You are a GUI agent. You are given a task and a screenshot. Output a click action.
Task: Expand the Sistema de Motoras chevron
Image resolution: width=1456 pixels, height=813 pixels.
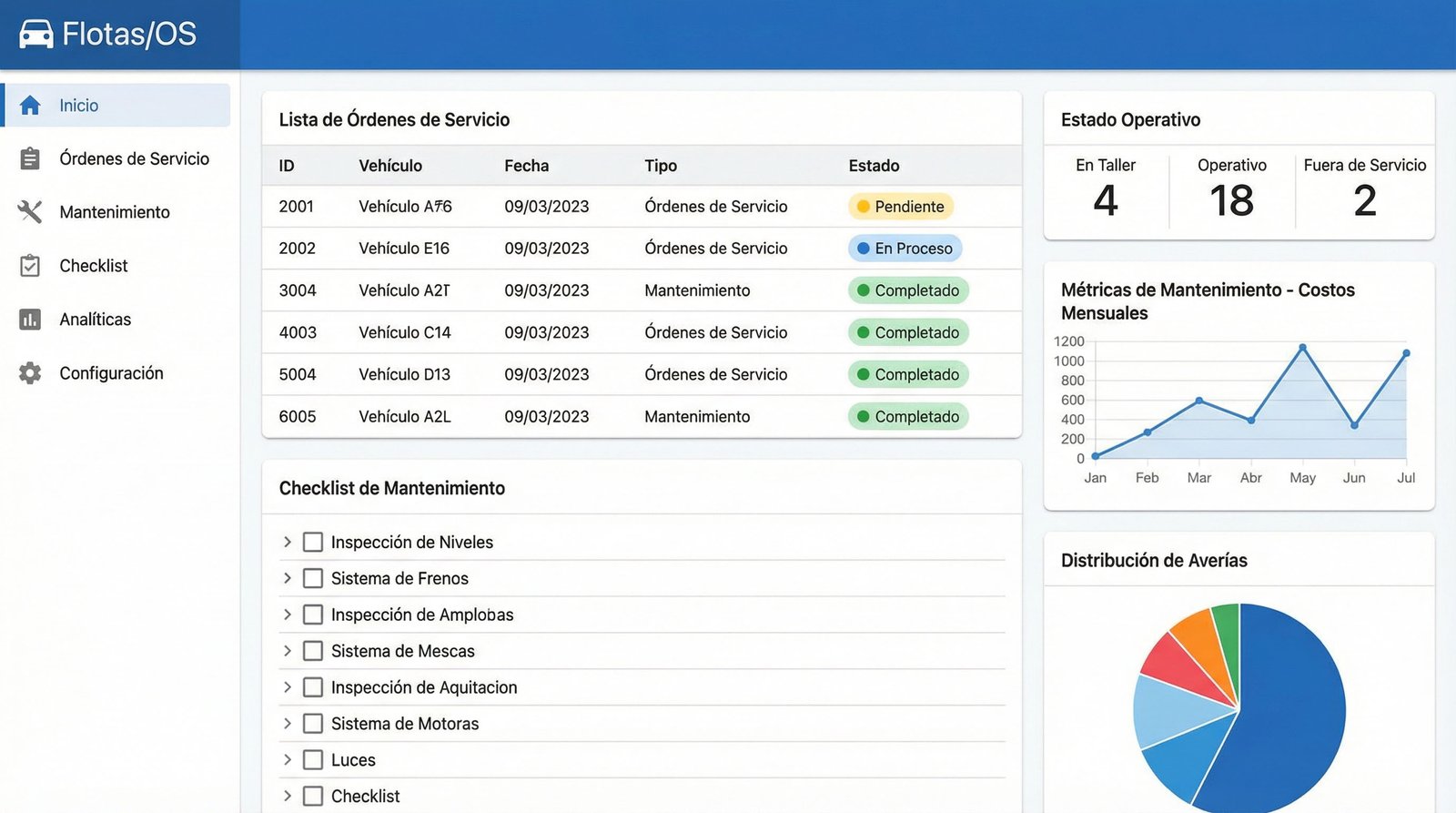coord(288,724)
